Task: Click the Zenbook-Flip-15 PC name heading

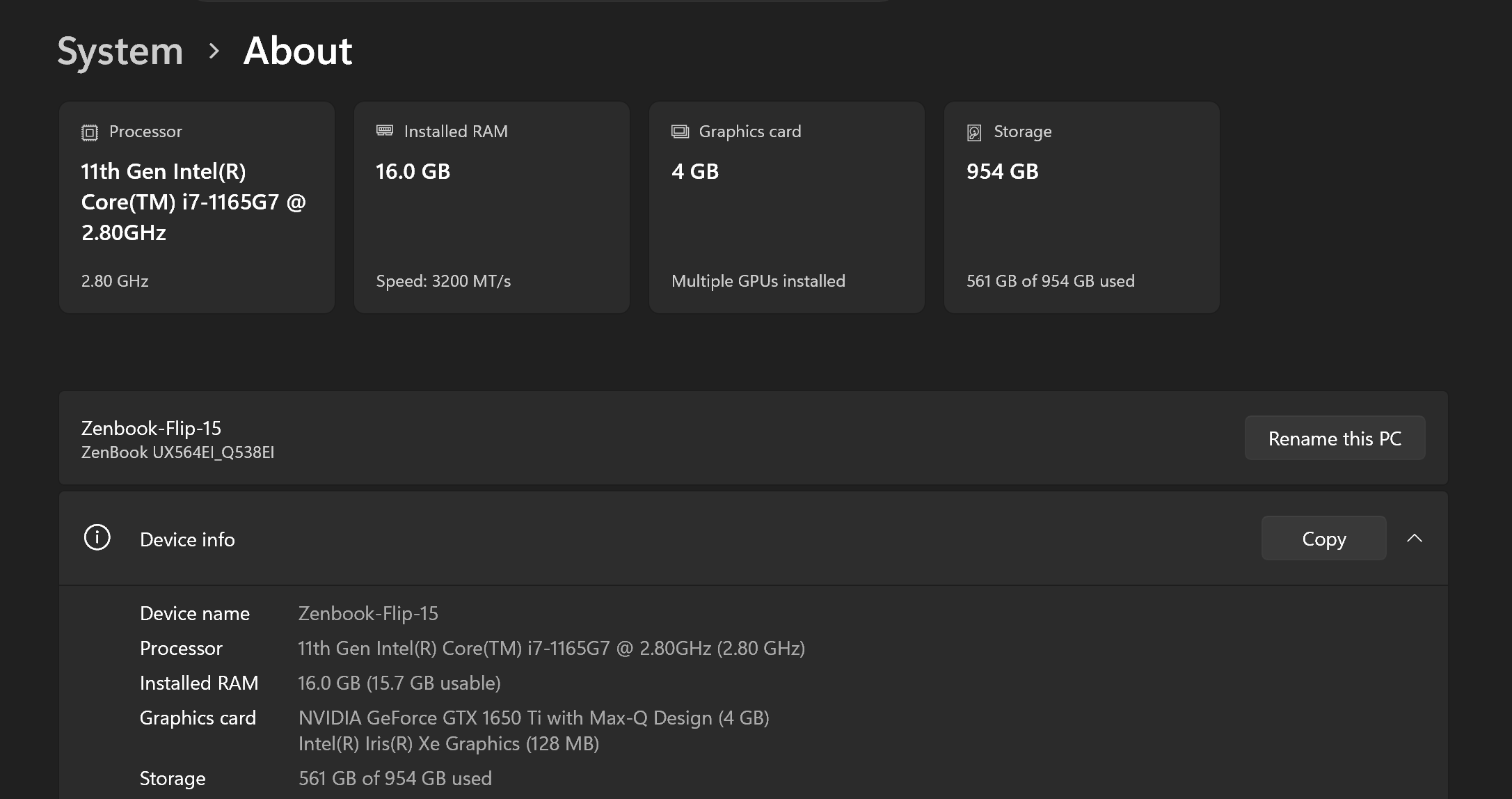Action: (151, 428)
